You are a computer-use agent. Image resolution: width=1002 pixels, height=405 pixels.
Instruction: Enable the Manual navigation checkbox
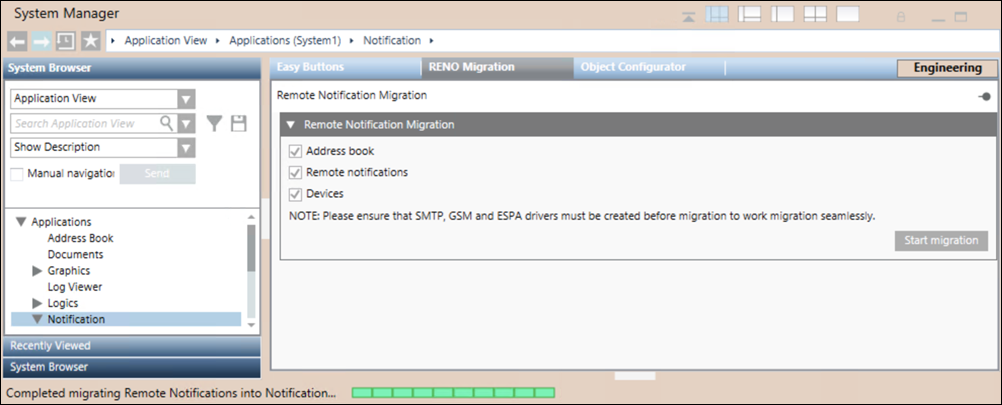pyautogui.click(x=17, y=174)
